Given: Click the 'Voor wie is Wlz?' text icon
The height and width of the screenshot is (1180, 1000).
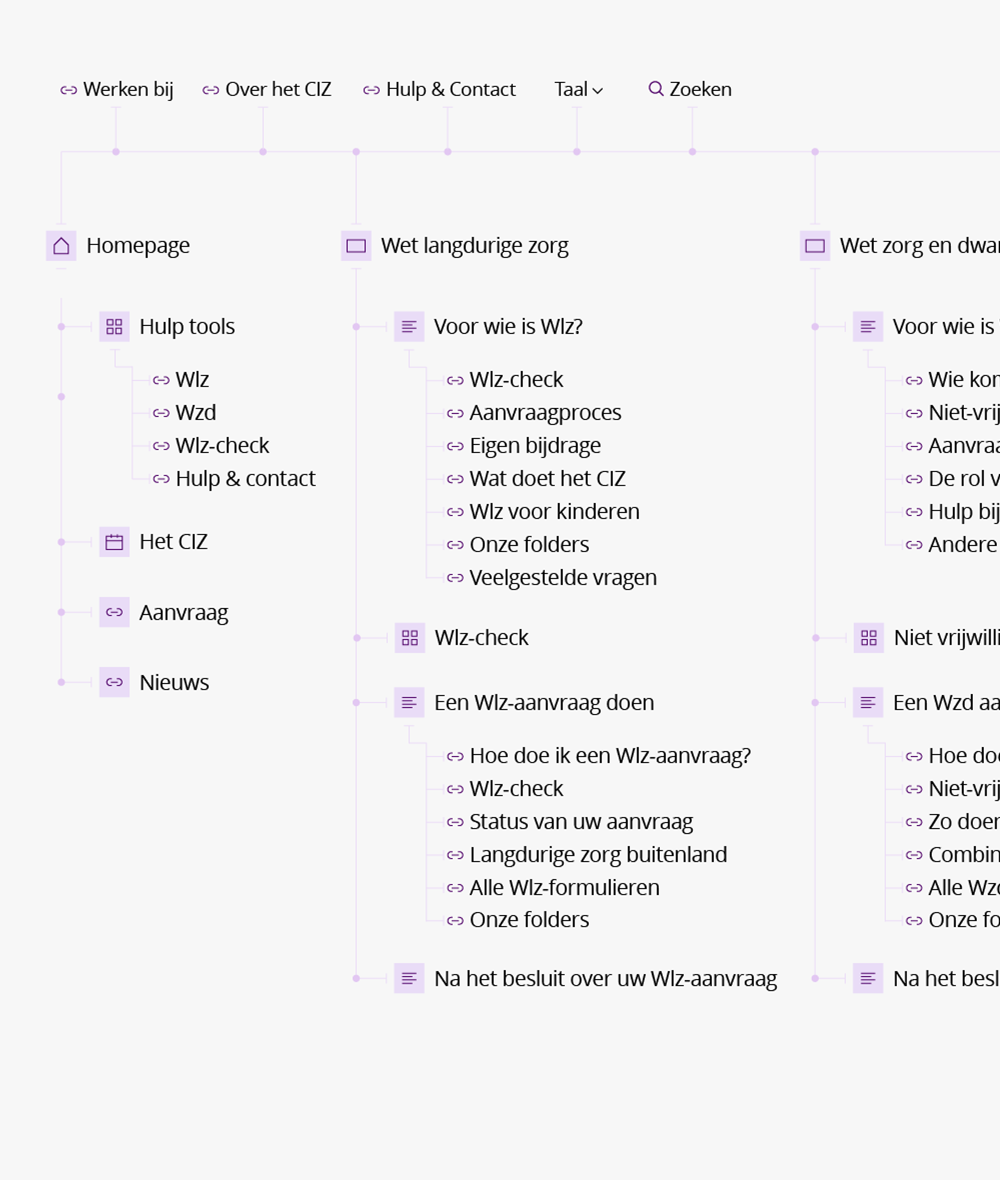Looking at the screenshot, I should click(x=409, y=327).
